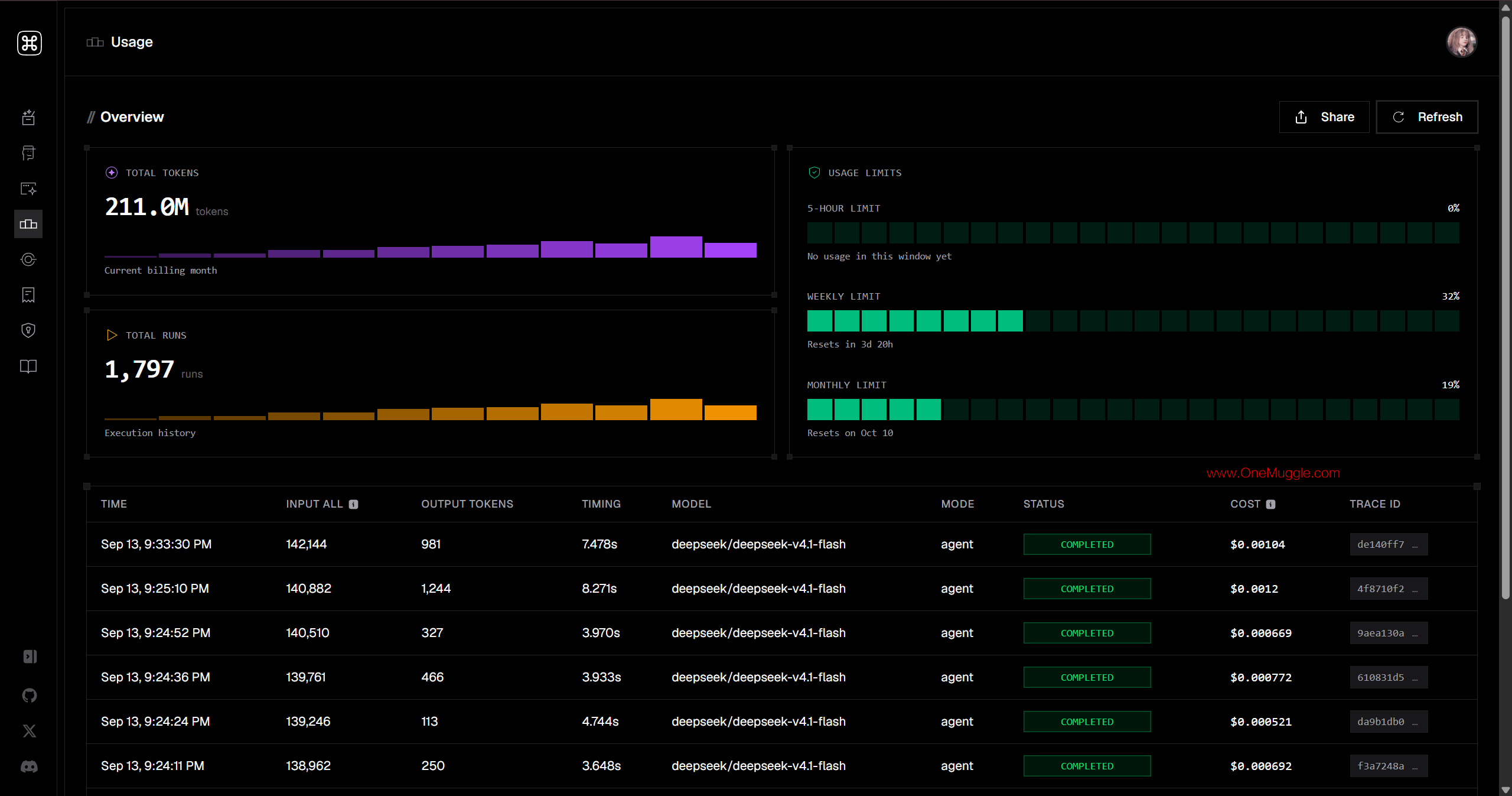
Task: Open the agent face sidebar icon
Action: click(x=28, y=153)
